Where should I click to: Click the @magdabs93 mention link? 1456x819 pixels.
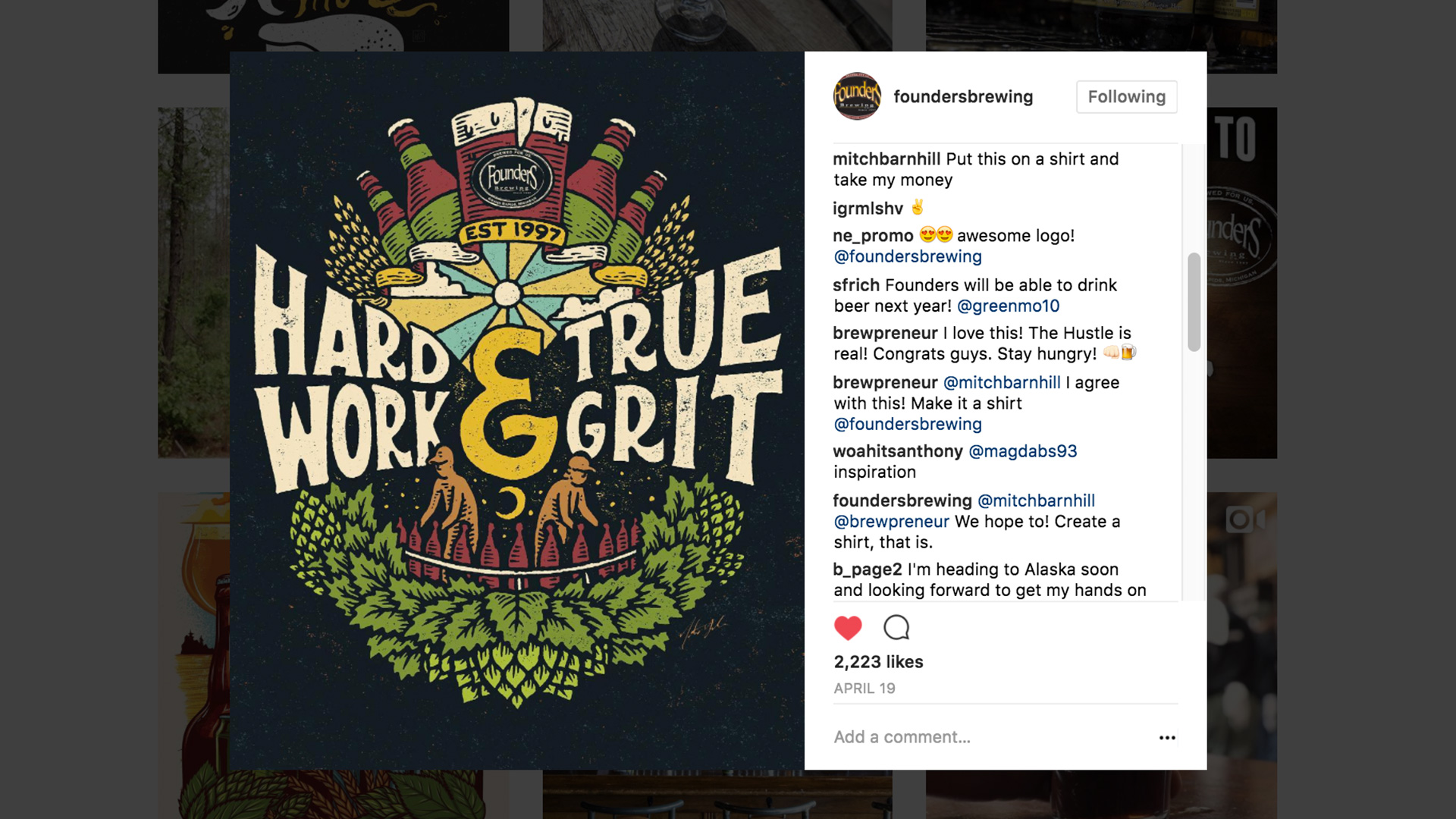(1022, 451)
